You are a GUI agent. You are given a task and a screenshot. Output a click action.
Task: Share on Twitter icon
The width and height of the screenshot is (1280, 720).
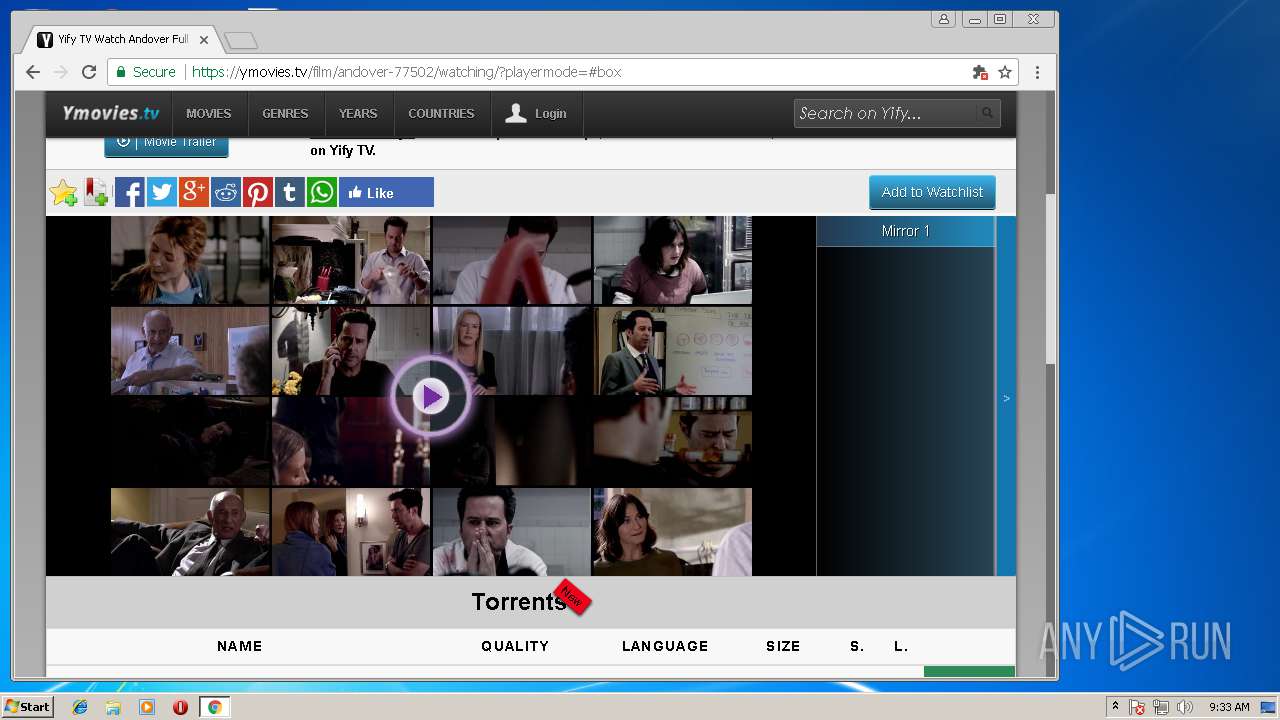point(161,192)
